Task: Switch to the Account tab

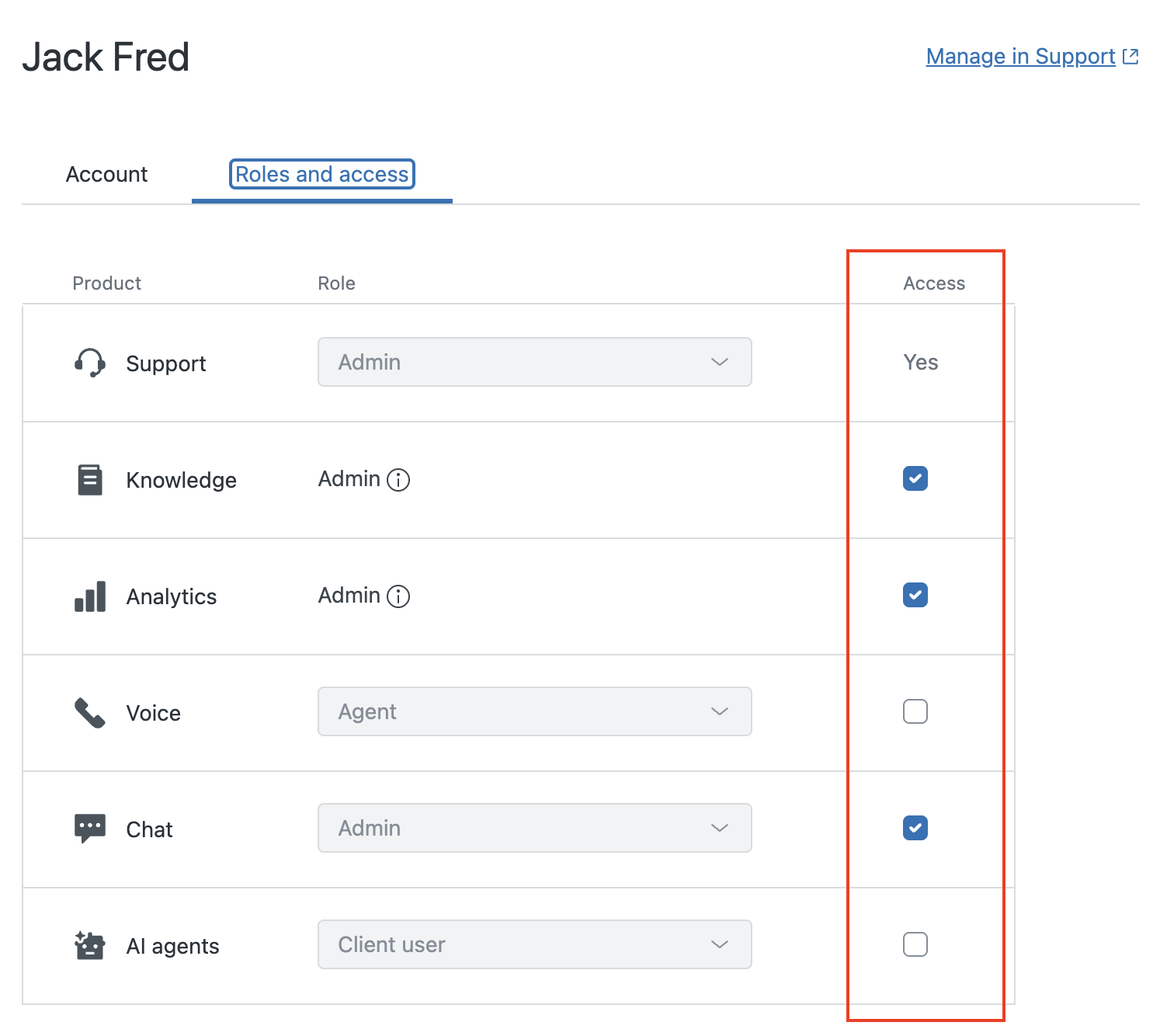Action: (106, 175)
